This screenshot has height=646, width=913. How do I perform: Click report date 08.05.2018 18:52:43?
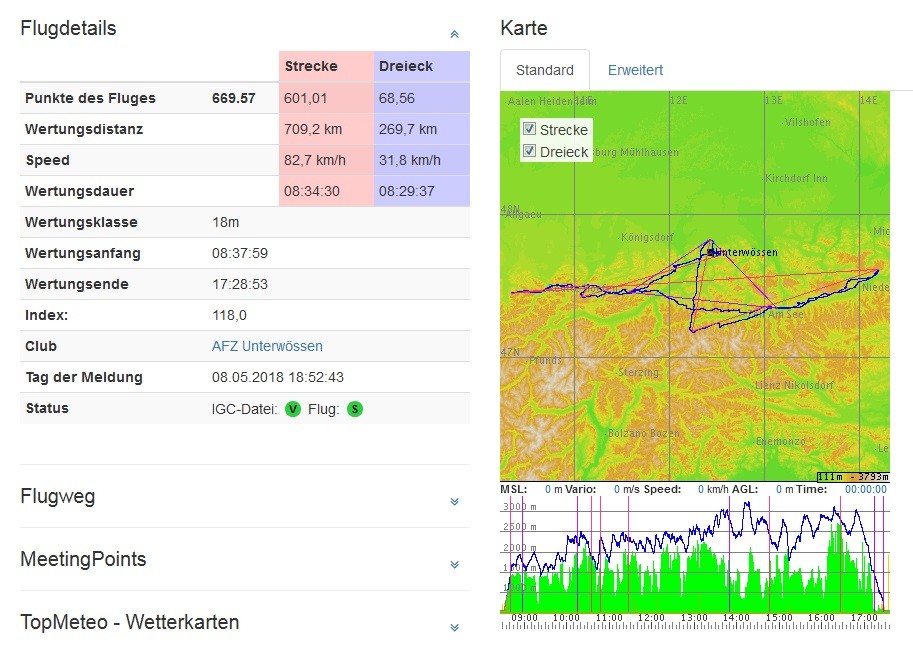[x=278, y=377]
